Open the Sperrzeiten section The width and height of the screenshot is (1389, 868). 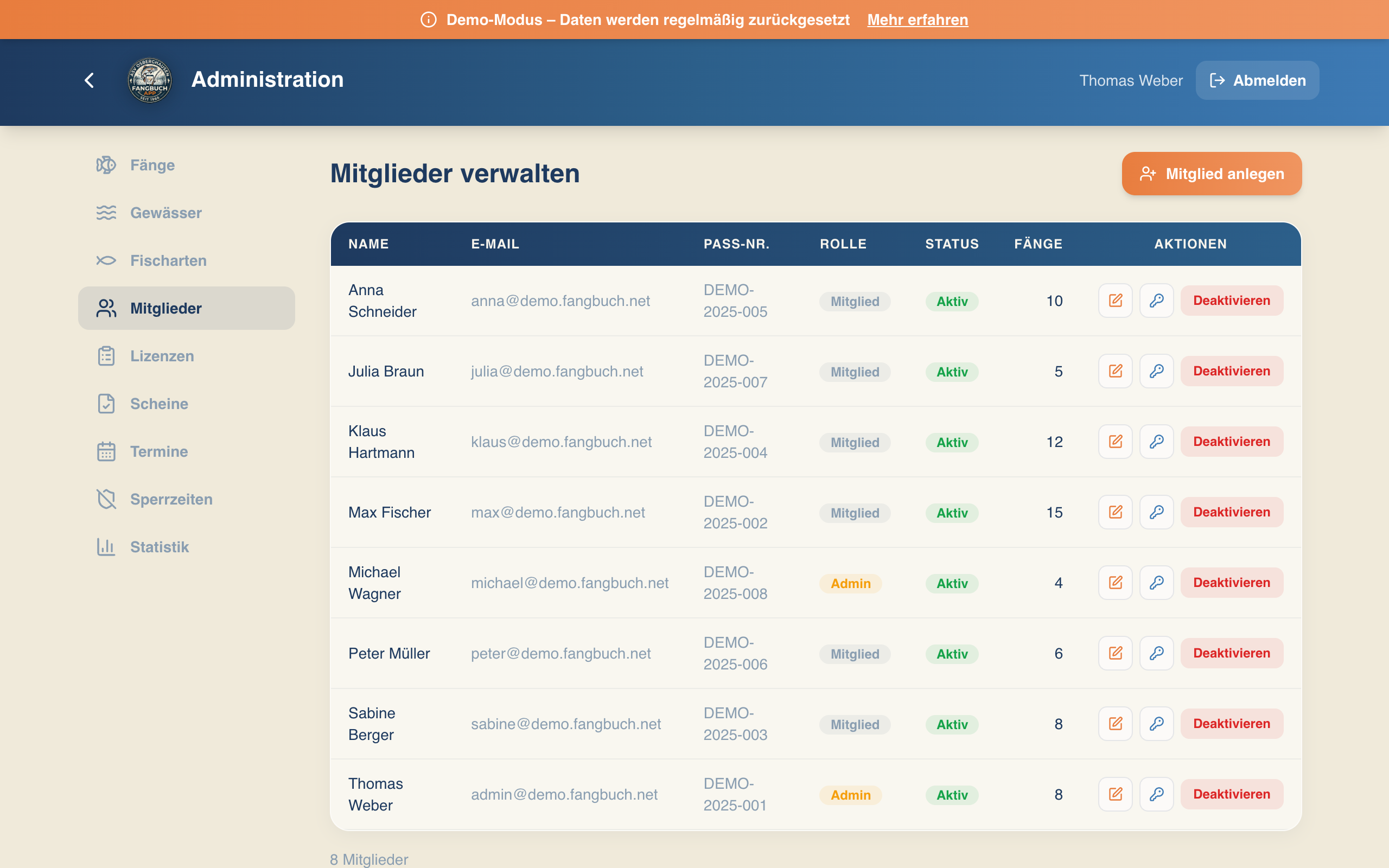(x=170, y=500)
